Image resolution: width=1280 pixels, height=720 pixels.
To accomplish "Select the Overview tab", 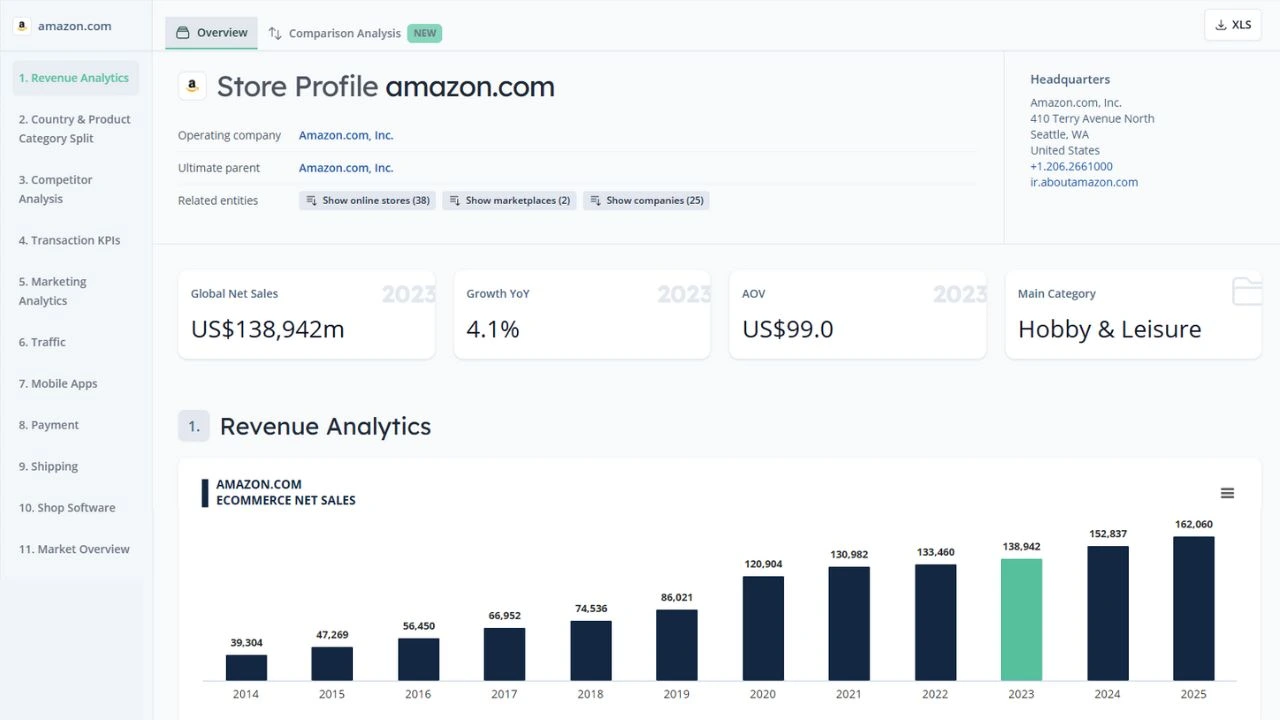I will (211, 32).
